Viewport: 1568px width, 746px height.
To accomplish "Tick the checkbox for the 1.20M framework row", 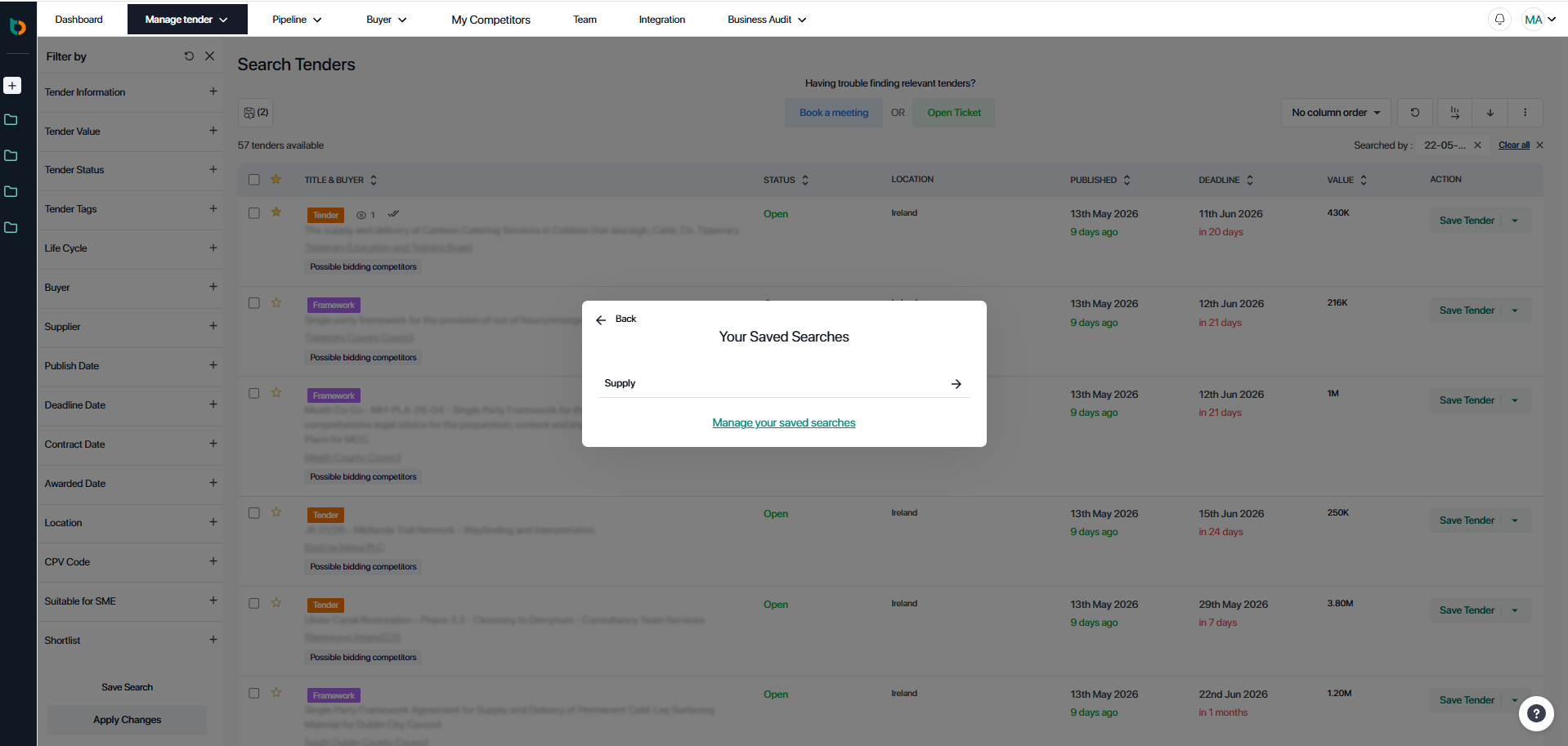I will click(254, 693).
